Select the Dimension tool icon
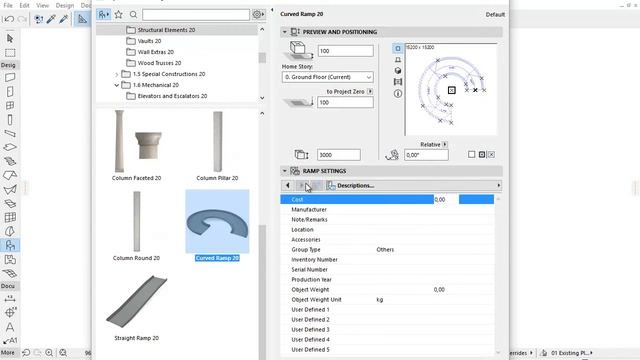 10,298
